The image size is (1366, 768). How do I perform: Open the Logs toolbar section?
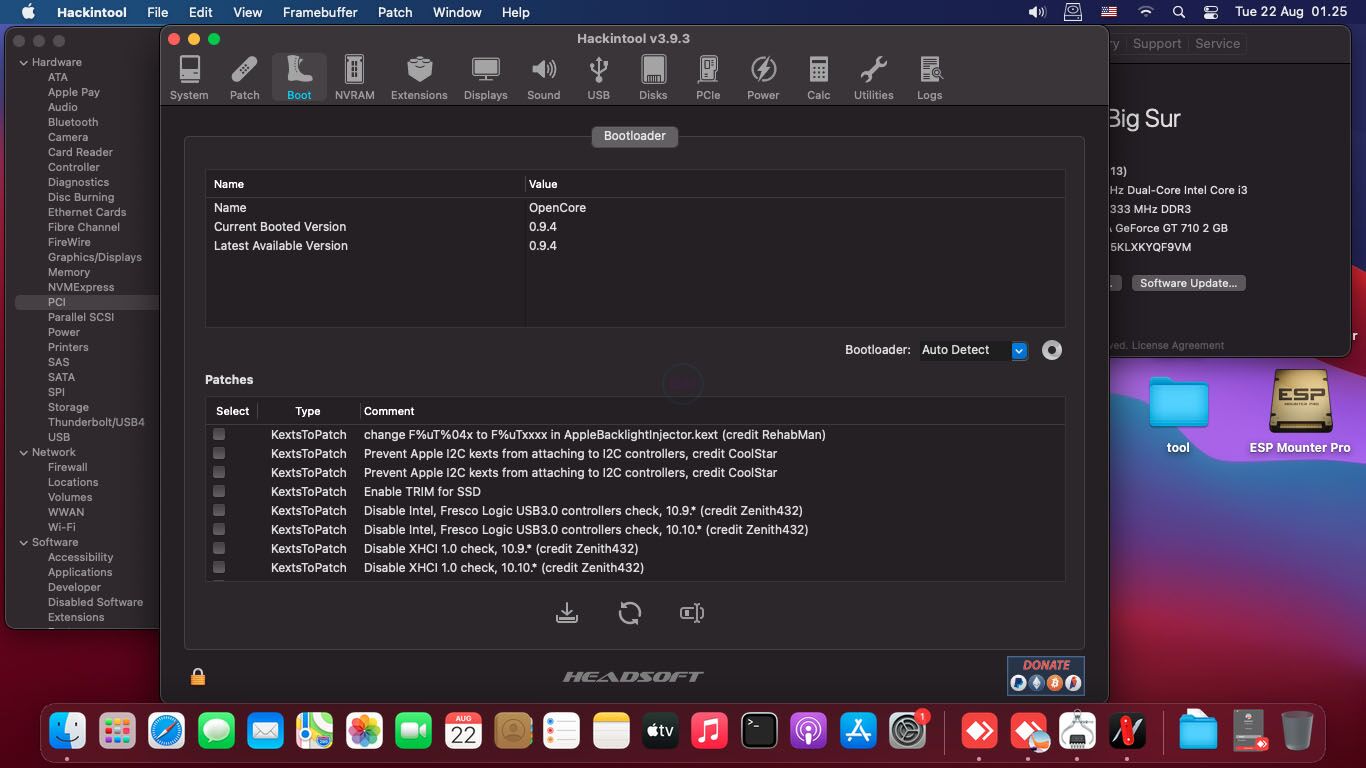point(929,78)
